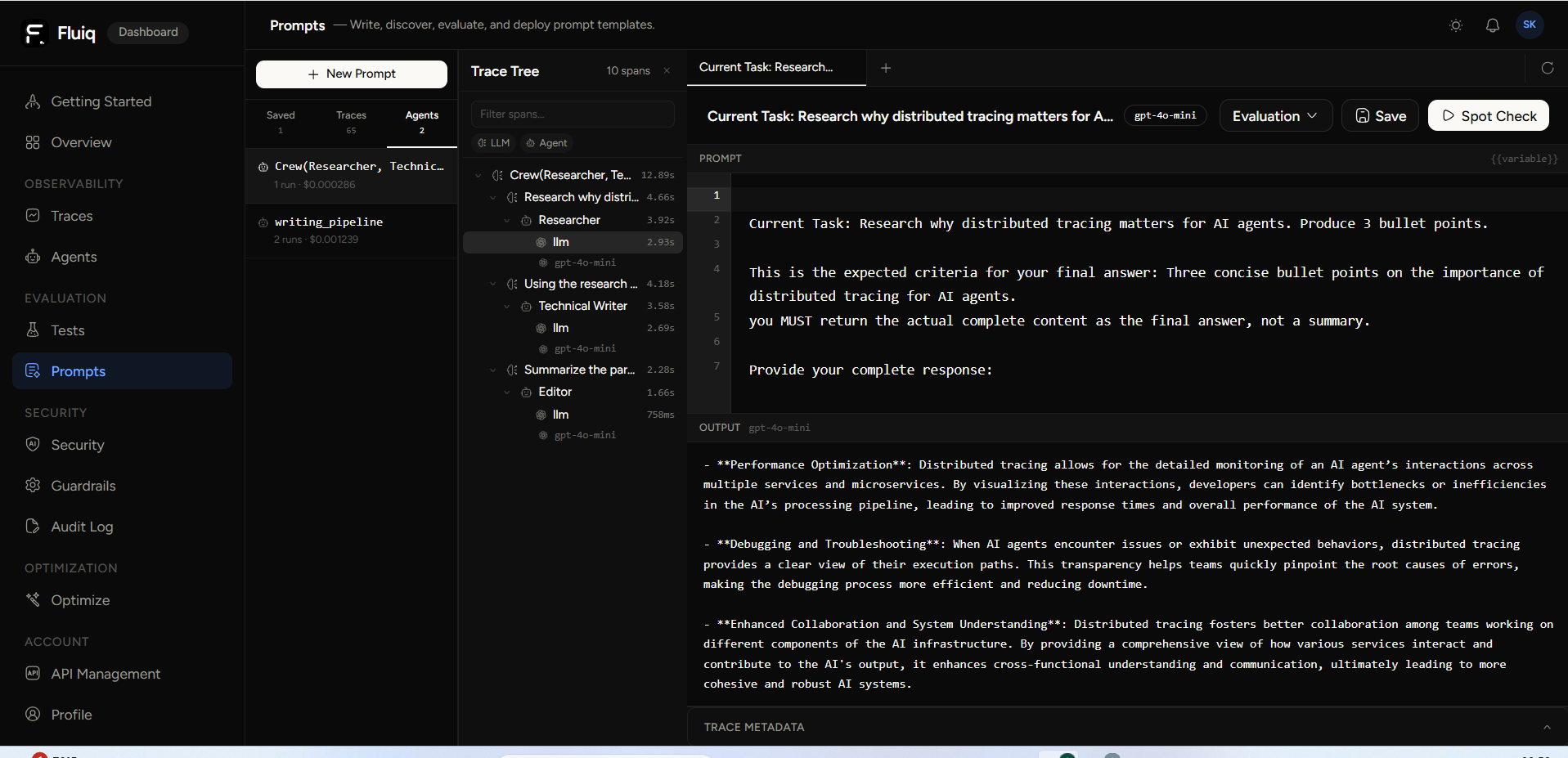Click the Researcher agent icon in tree

[x=527, y=220]
